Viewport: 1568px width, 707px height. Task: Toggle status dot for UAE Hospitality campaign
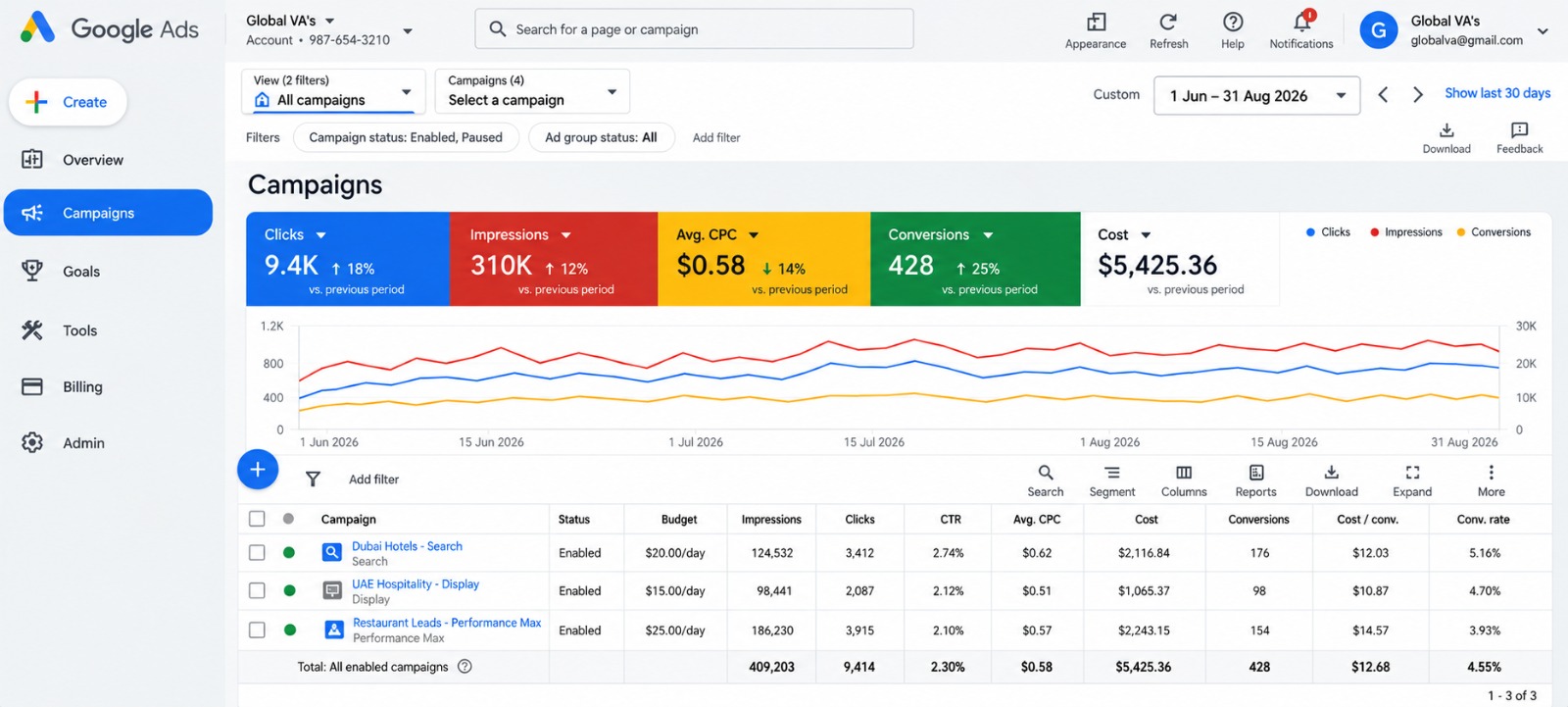click(x=289, y=590)
